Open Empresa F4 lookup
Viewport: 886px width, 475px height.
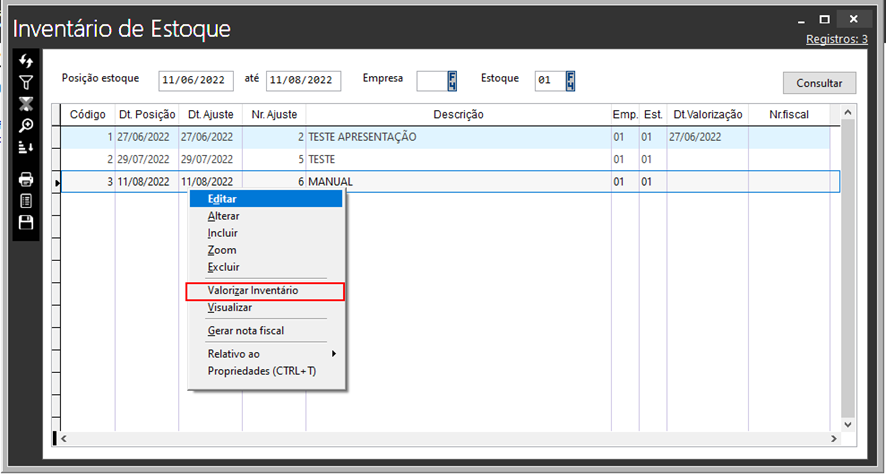(452, 80)
